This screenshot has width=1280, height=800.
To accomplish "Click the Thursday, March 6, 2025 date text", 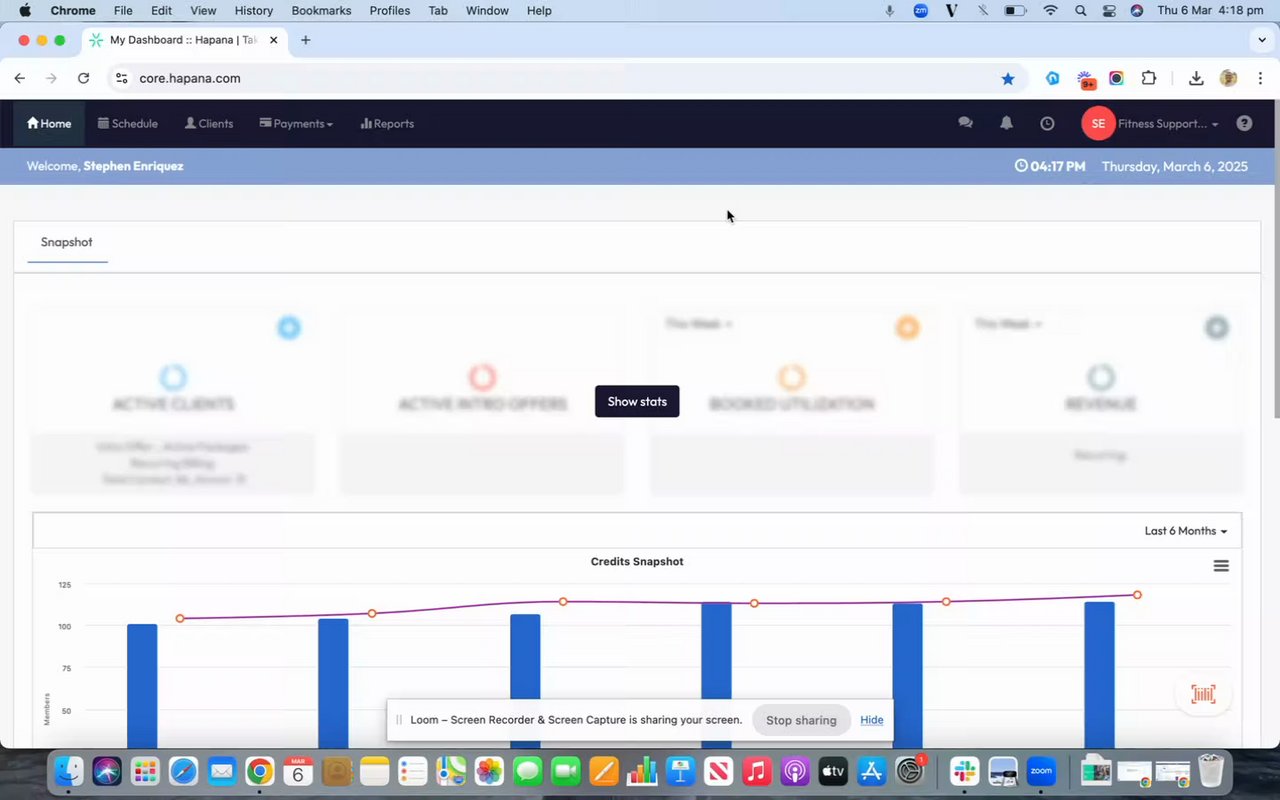I will point(1175,166).
